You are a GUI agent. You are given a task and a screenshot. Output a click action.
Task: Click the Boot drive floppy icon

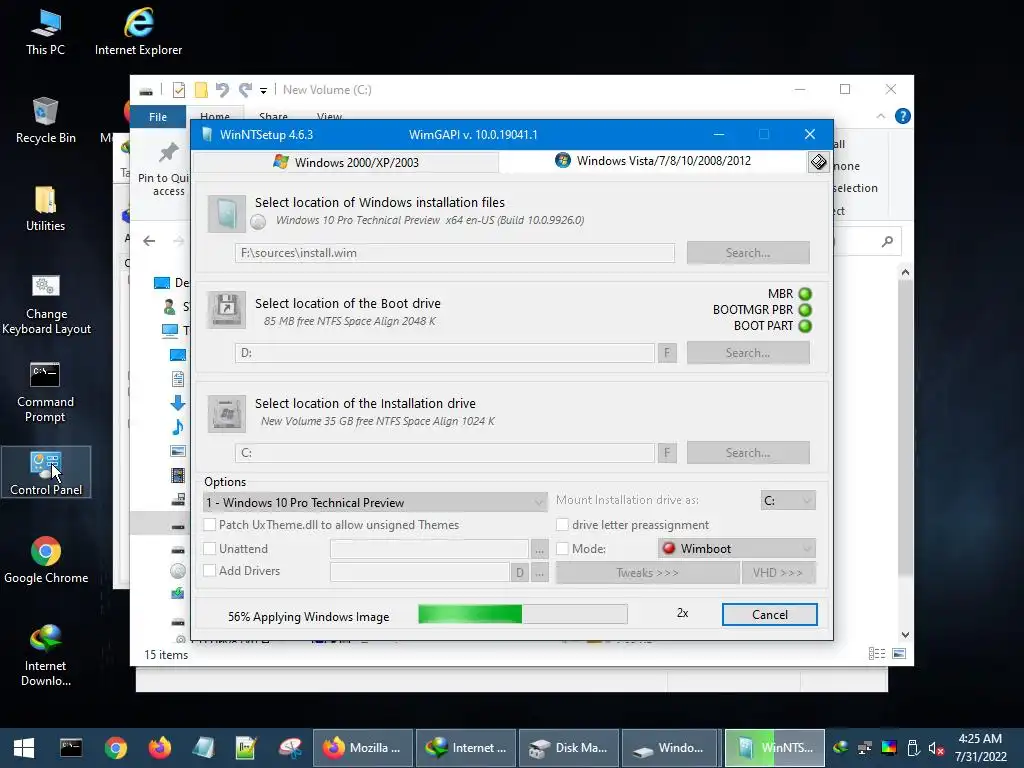[x=227, y=310]
